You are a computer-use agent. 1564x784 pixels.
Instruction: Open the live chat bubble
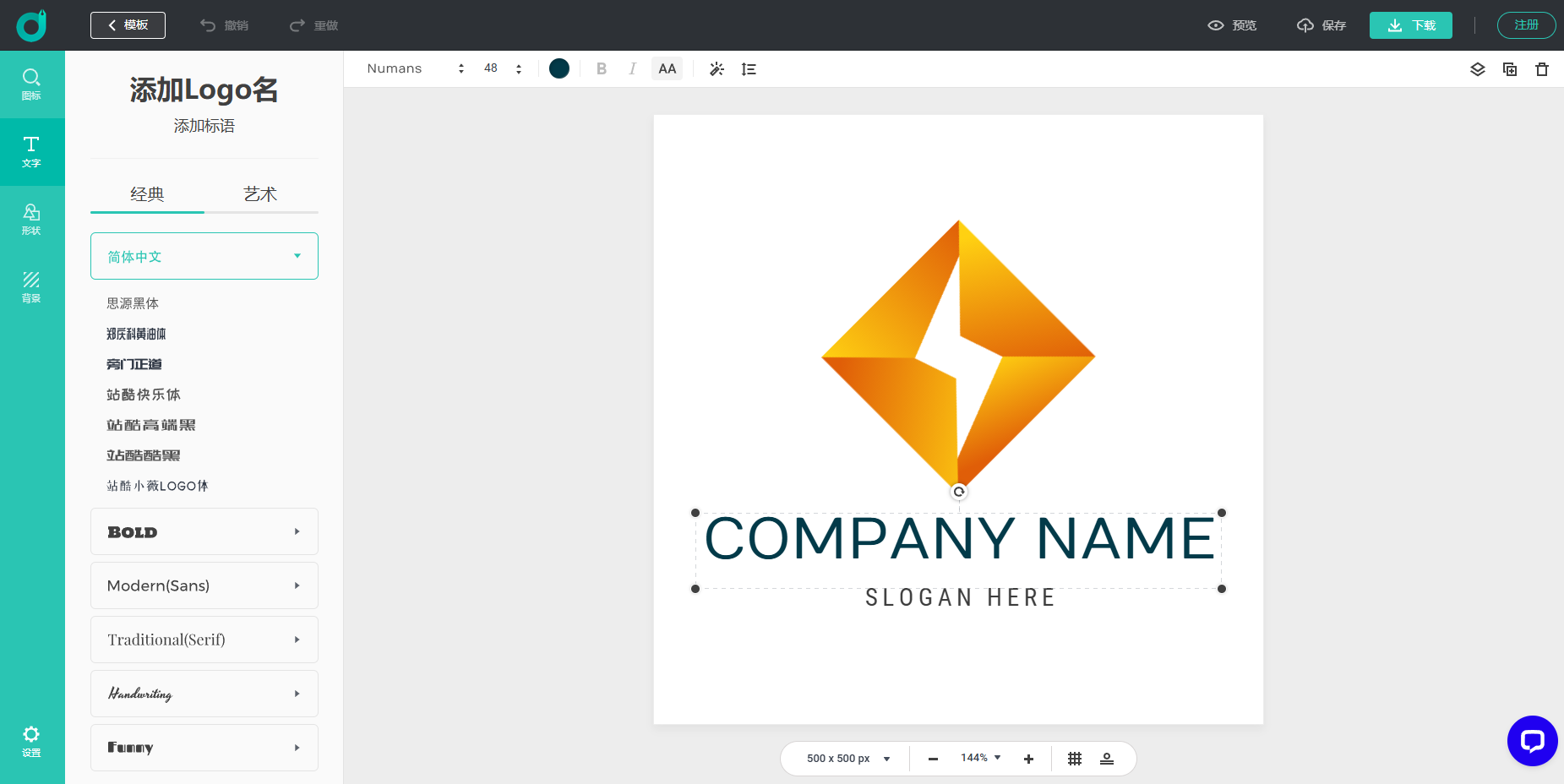pos(1532,741)
